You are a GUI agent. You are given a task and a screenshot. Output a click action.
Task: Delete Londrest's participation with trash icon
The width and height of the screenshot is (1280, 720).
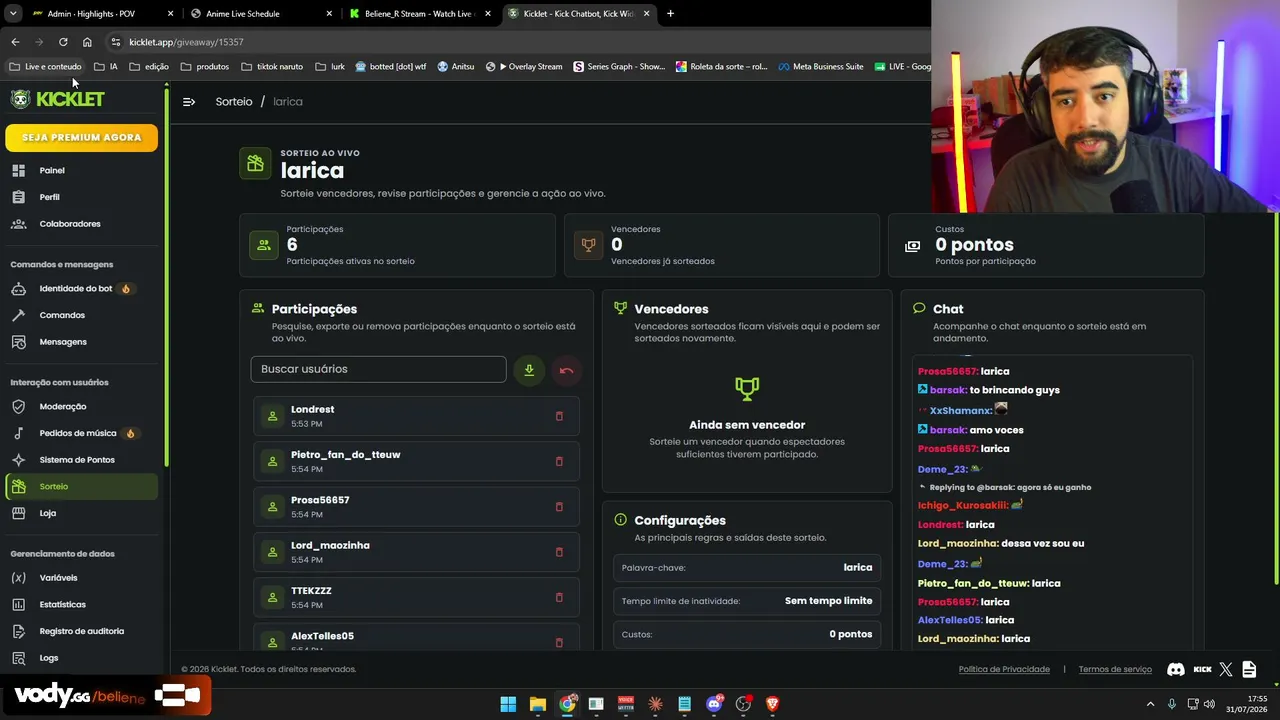559,416
